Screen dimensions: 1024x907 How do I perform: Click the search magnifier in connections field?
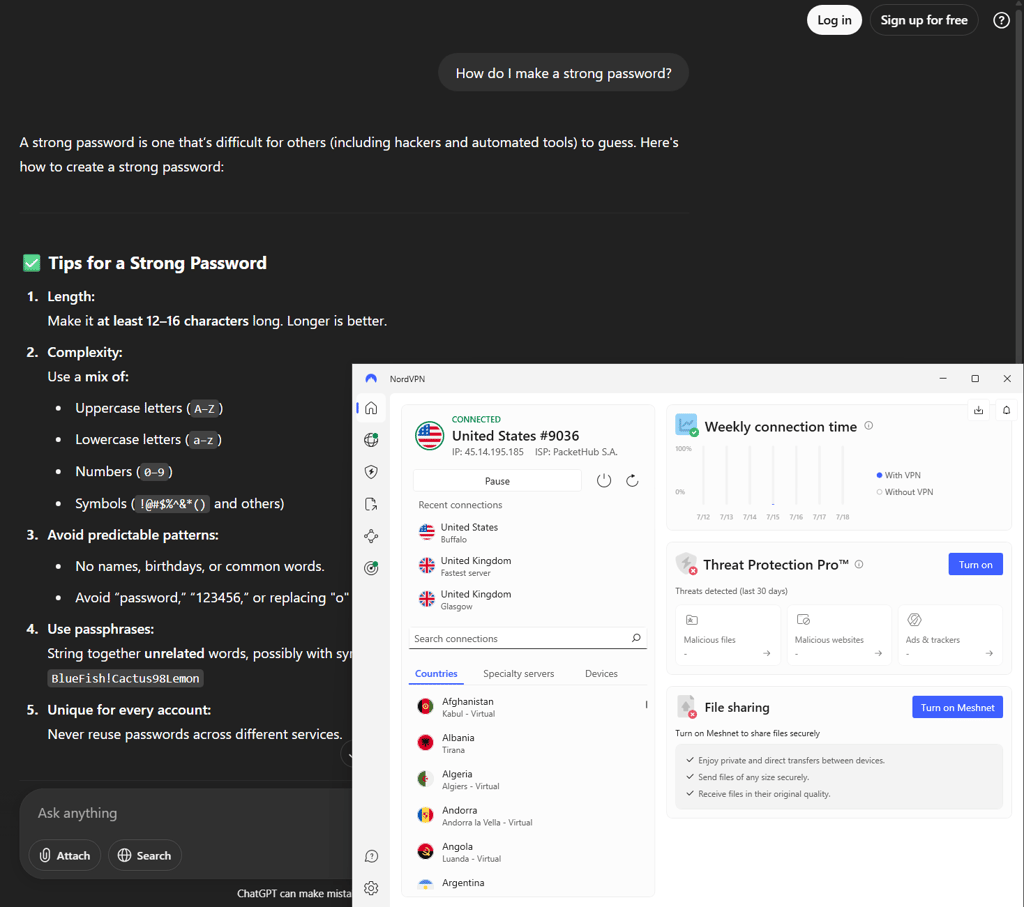click(636, 638)
